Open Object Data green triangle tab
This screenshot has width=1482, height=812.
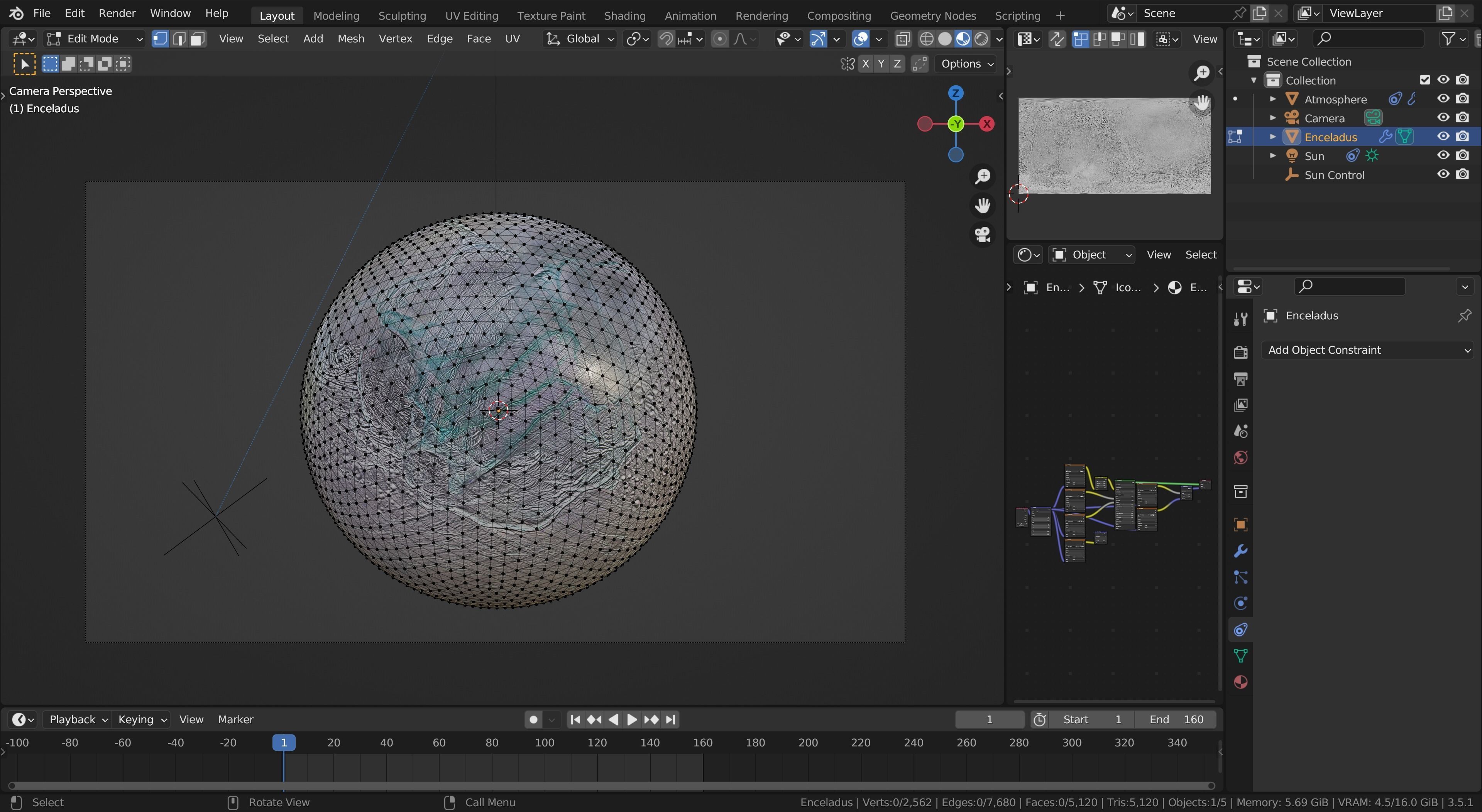[x=1240, y=656]
